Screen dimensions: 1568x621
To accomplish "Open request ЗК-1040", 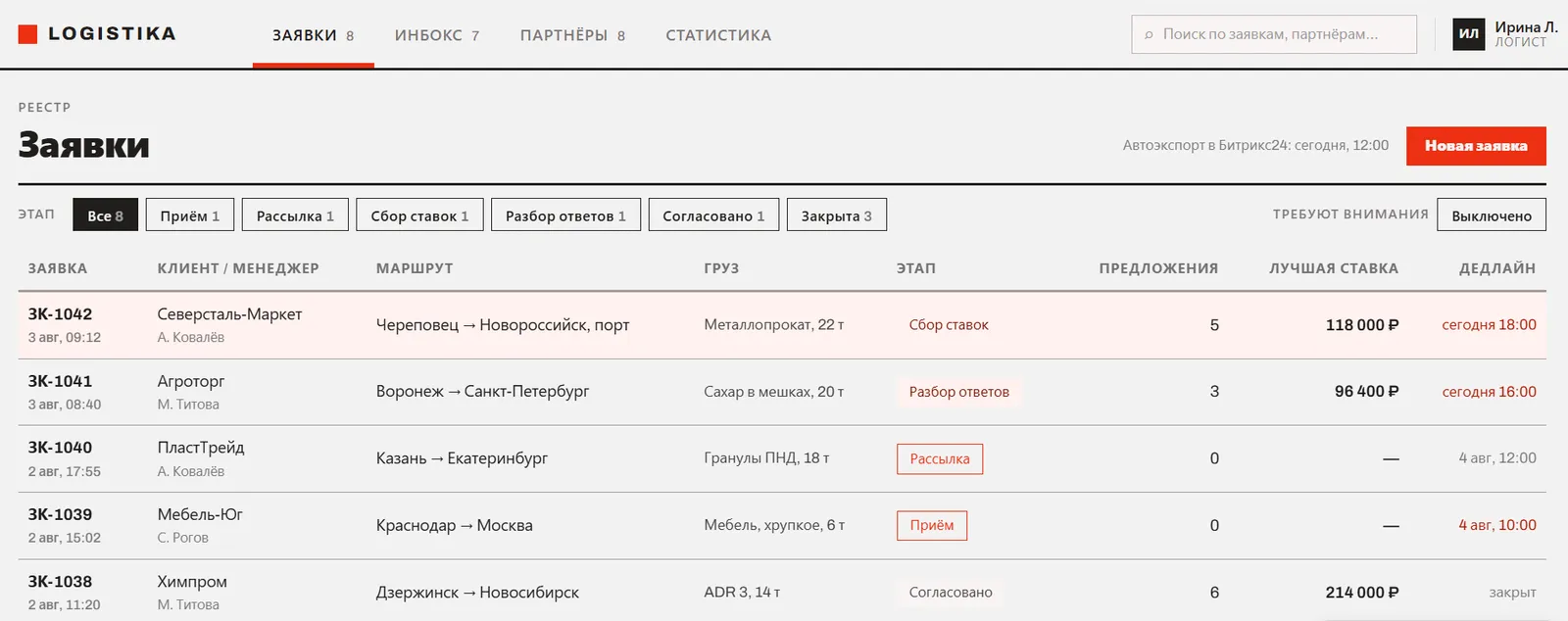I will pyautogui.click(x=60, y=448).
